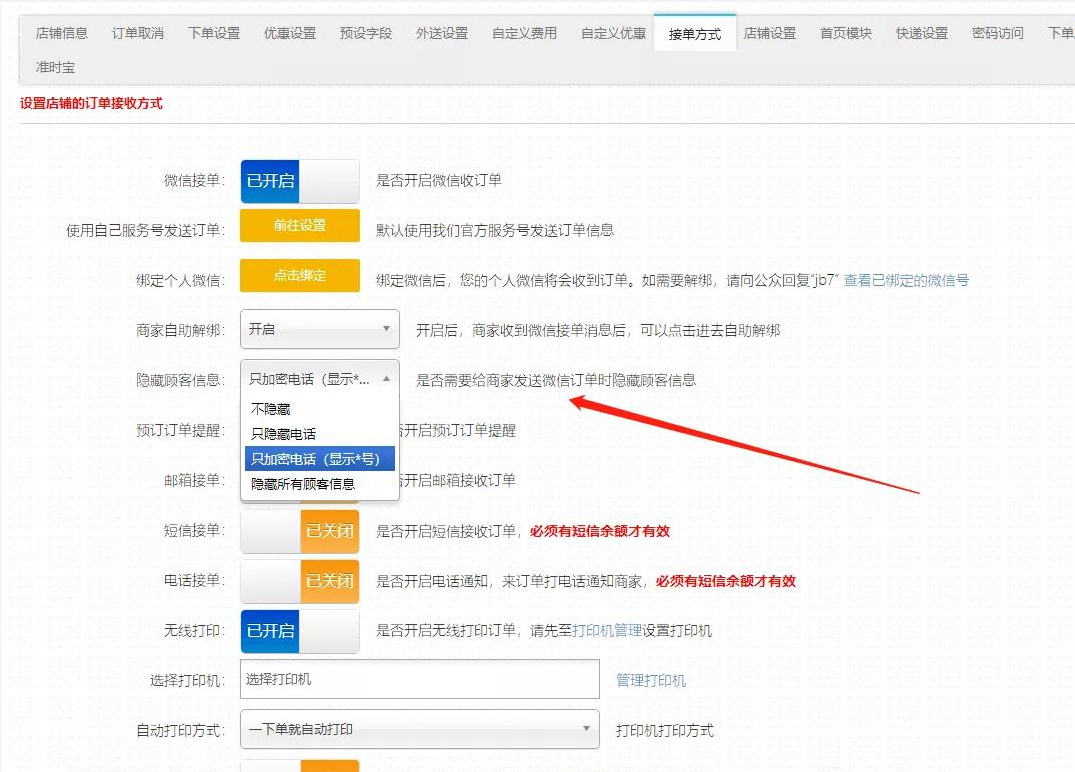Switch to the 下单设置 tab
The width and height of the screenshot is (1075, 772).
click(212, 32)
